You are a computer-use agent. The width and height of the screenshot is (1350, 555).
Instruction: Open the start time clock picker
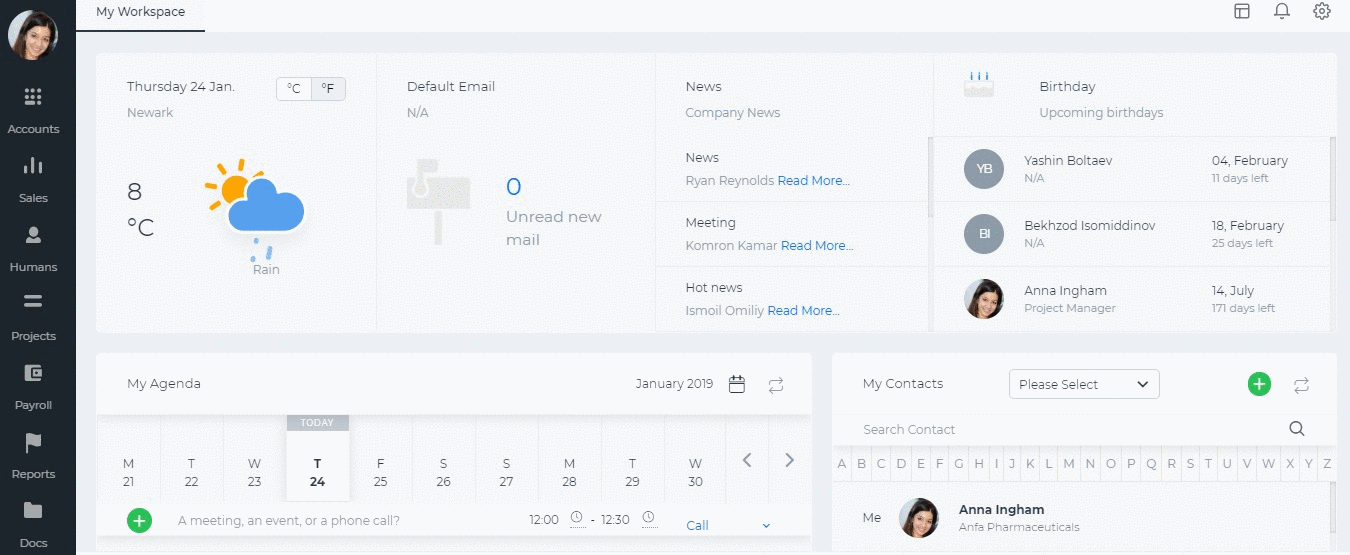click(576, 517)
